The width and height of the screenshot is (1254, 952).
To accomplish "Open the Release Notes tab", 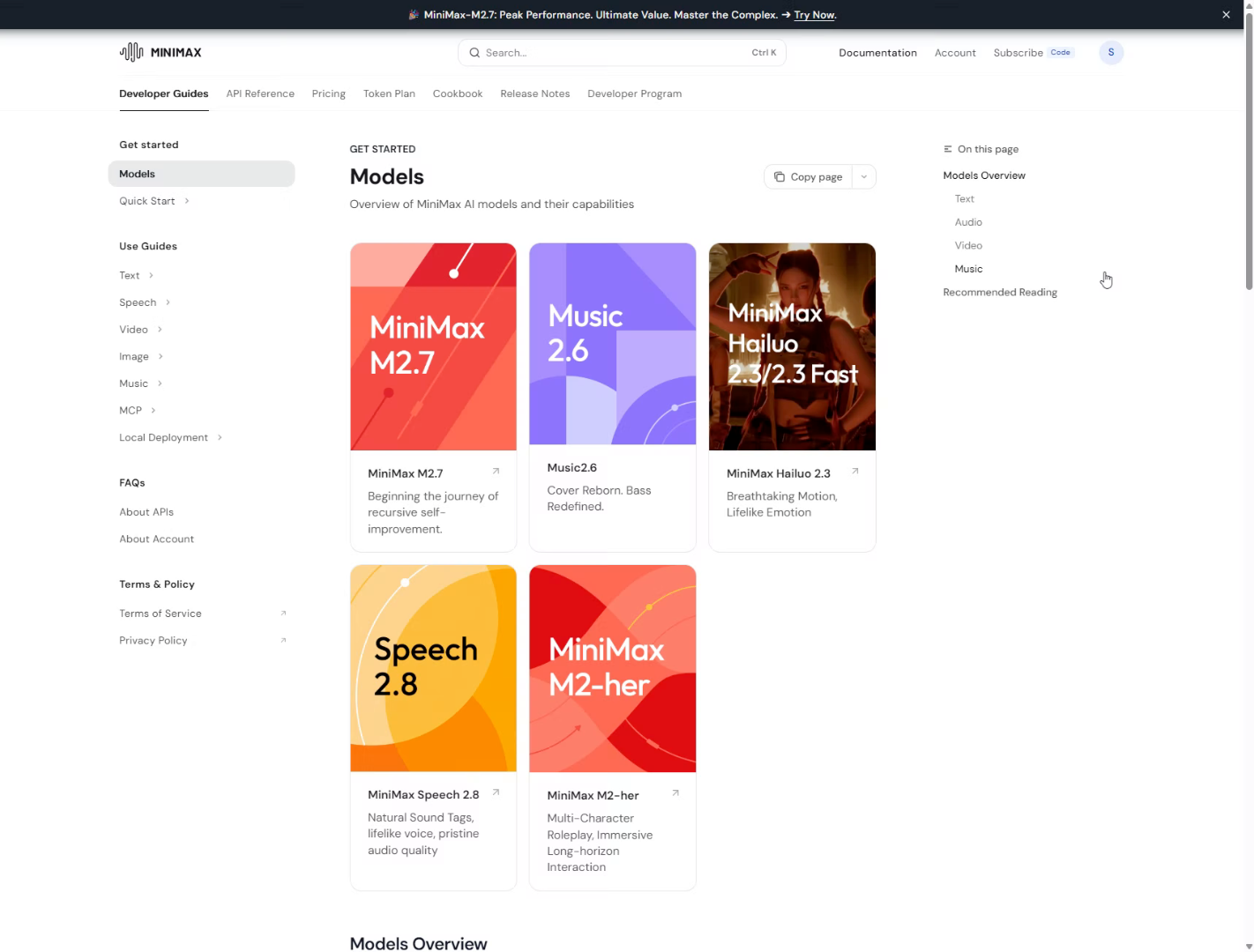I will click(535, 93).
